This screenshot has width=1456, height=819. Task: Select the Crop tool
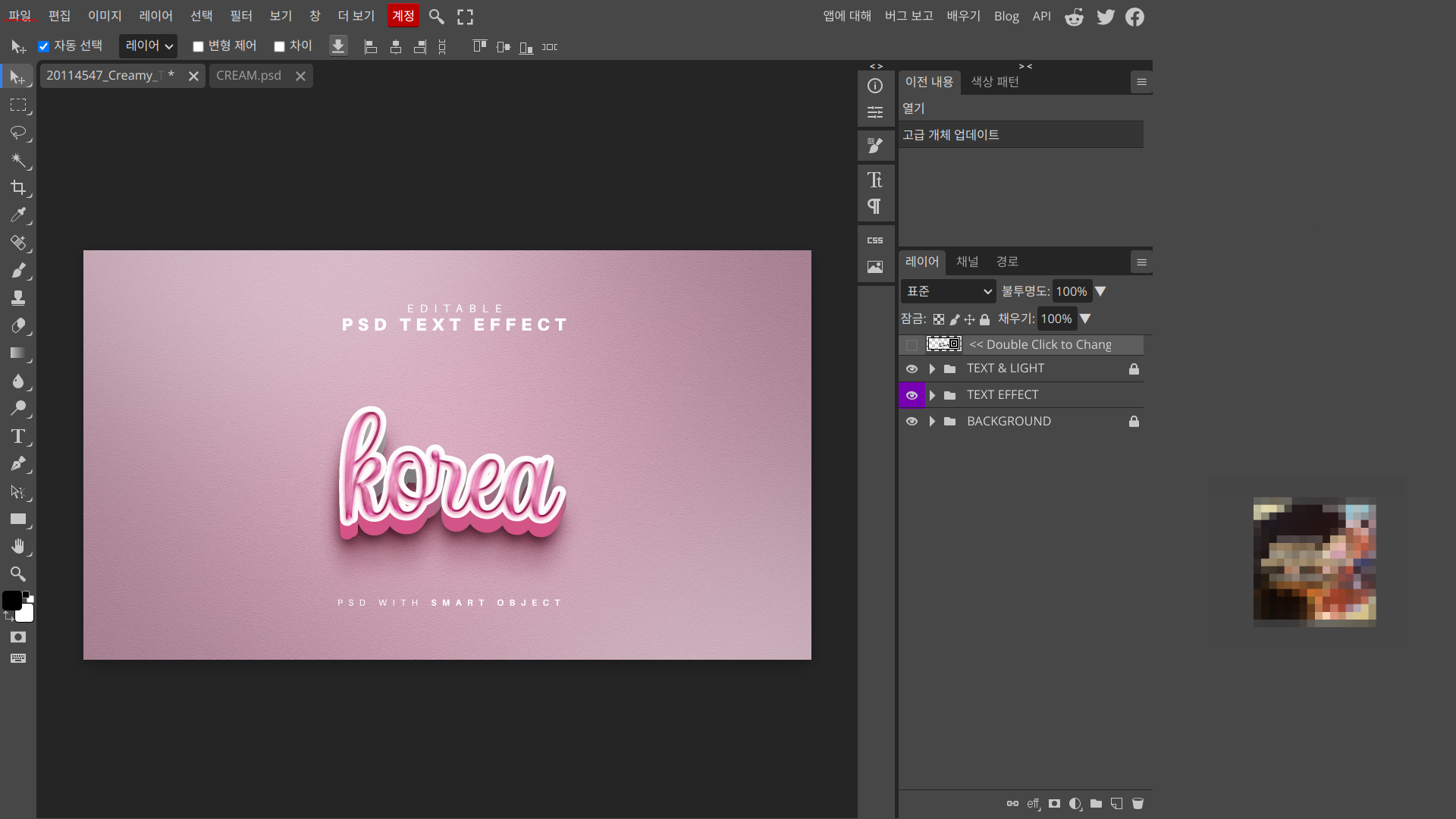[18, 187]
